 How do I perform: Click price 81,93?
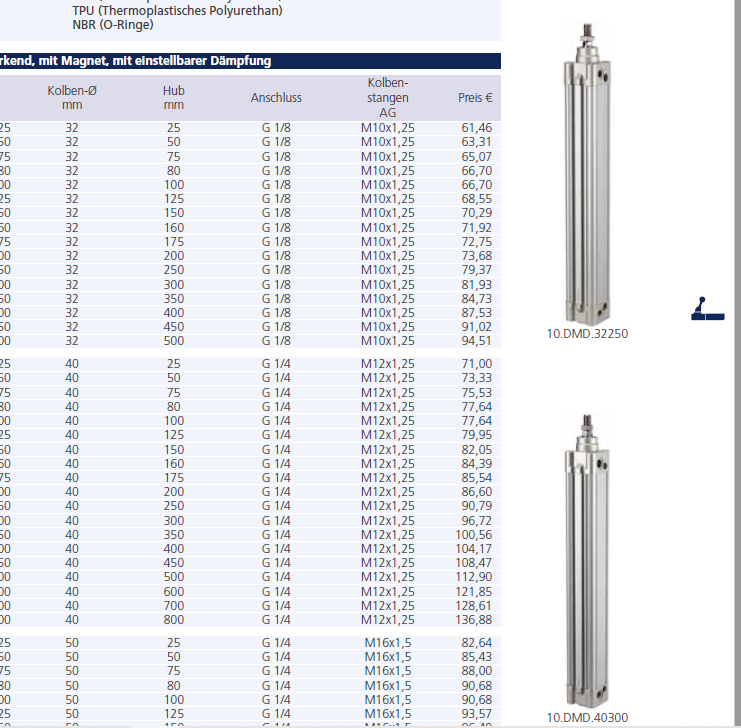coord(476,285)
